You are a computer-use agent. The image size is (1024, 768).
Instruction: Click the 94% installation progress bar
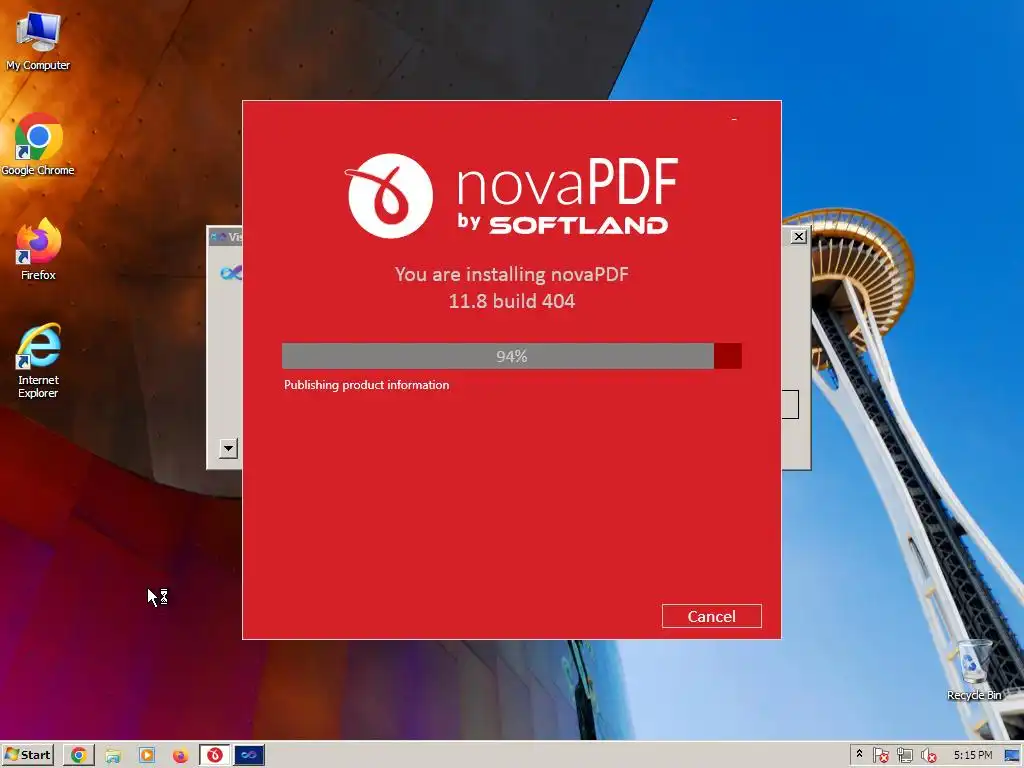click(511, 356)
